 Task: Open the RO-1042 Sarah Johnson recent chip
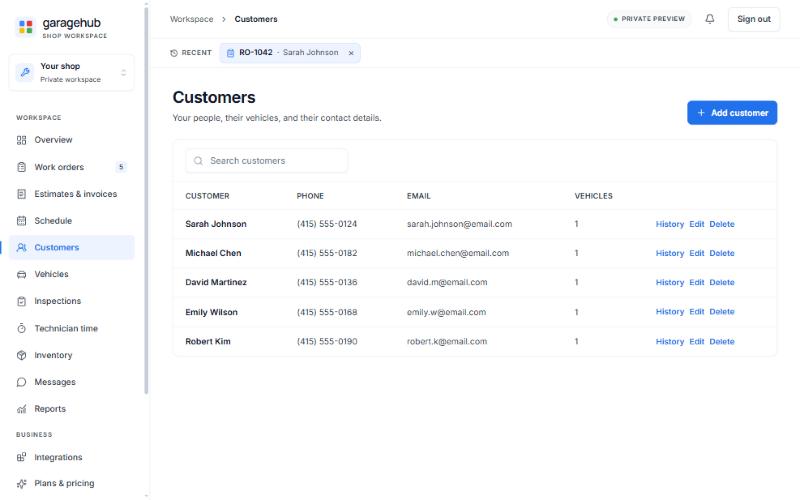[290, 53]
